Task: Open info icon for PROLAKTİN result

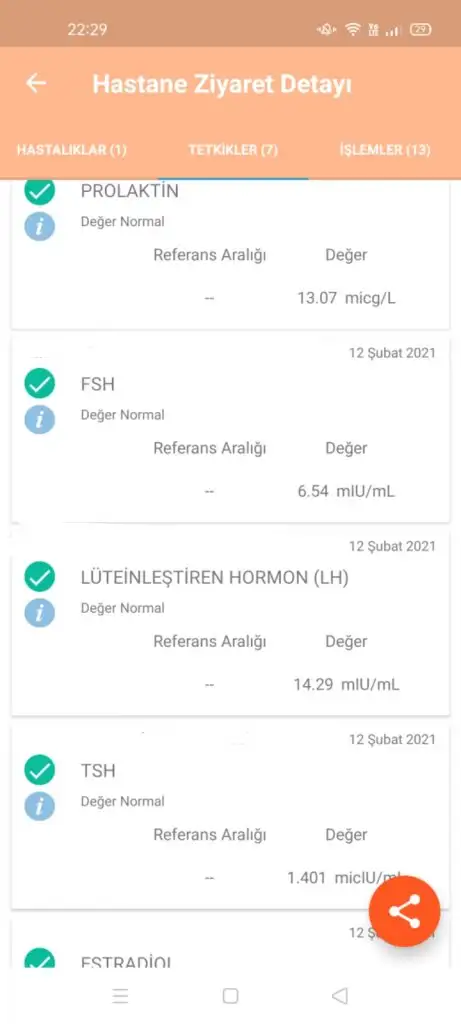Action: (x=40, y=226)
